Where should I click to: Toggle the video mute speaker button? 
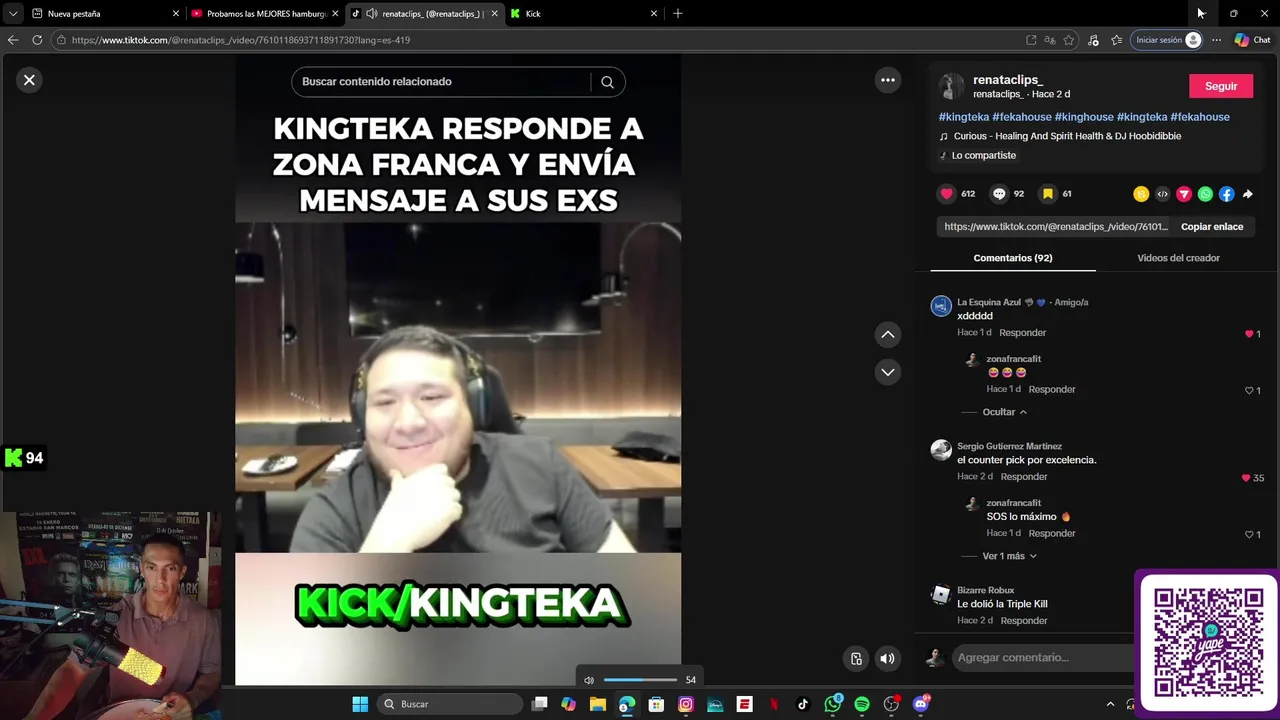point(887,658)
